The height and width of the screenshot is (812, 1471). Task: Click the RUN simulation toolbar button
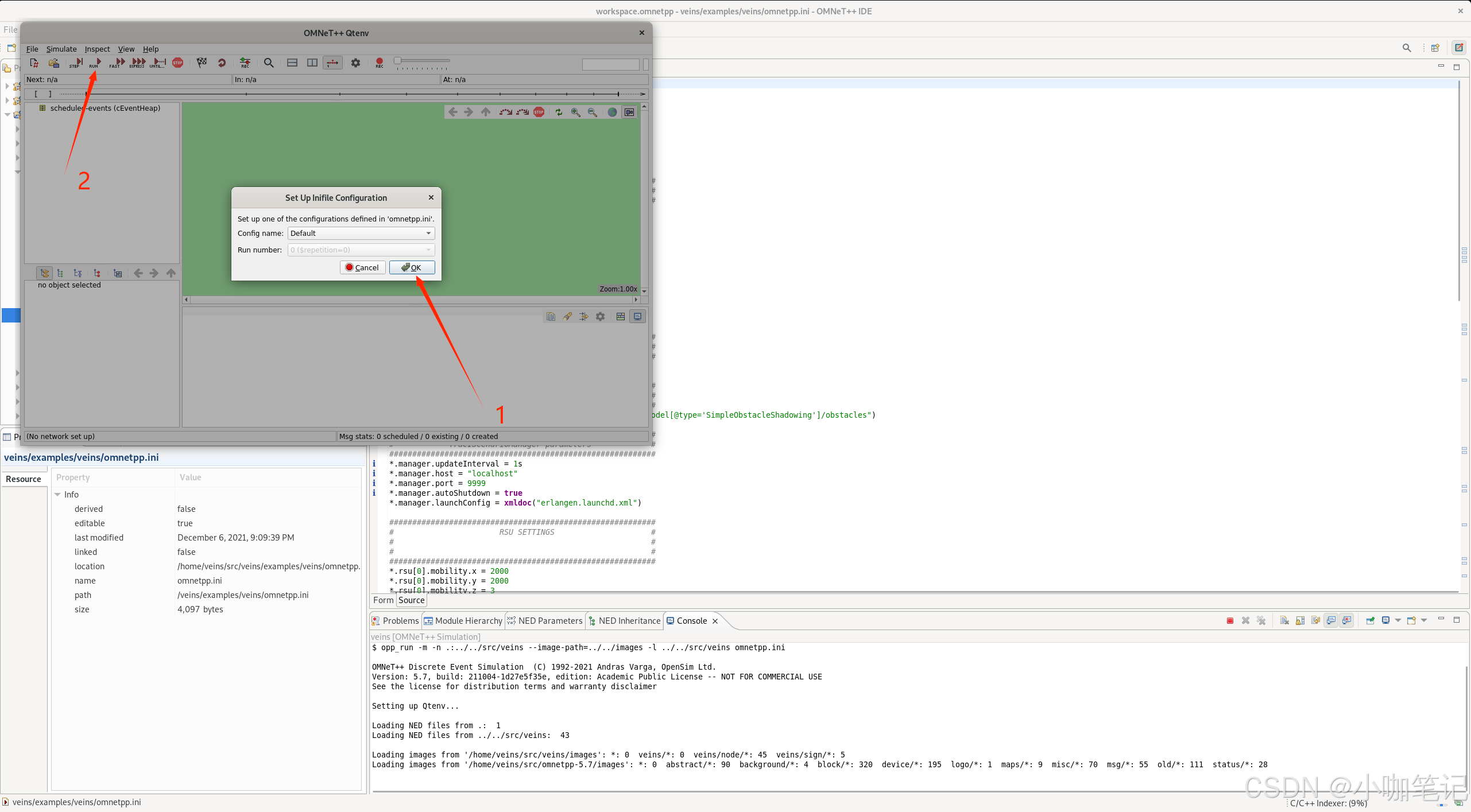[x=95, y=63]
